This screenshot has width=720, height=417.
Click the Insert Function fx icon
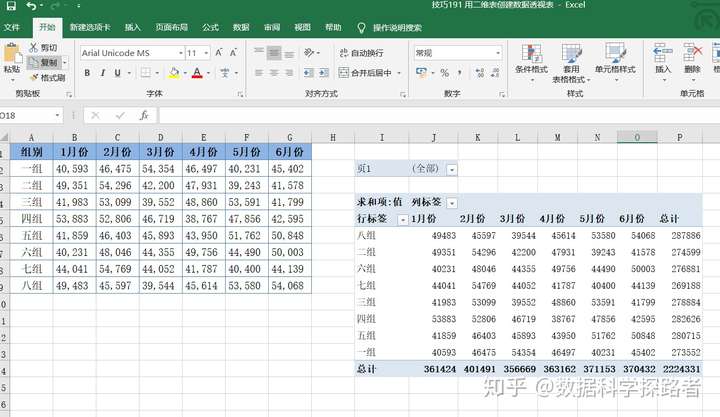click(x=144, y=115)
